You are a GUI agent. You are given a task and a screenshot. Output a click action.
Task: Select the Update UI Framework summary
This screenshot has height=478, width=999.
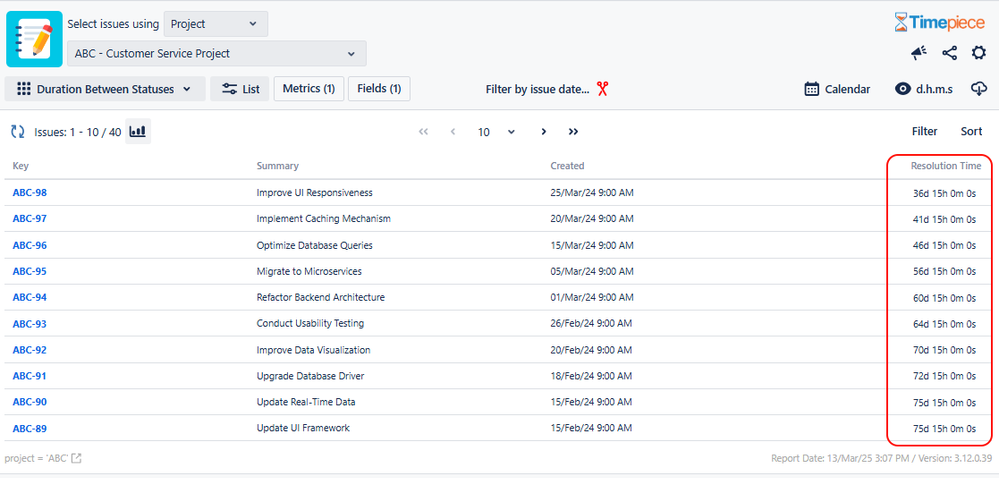point(303,428)
